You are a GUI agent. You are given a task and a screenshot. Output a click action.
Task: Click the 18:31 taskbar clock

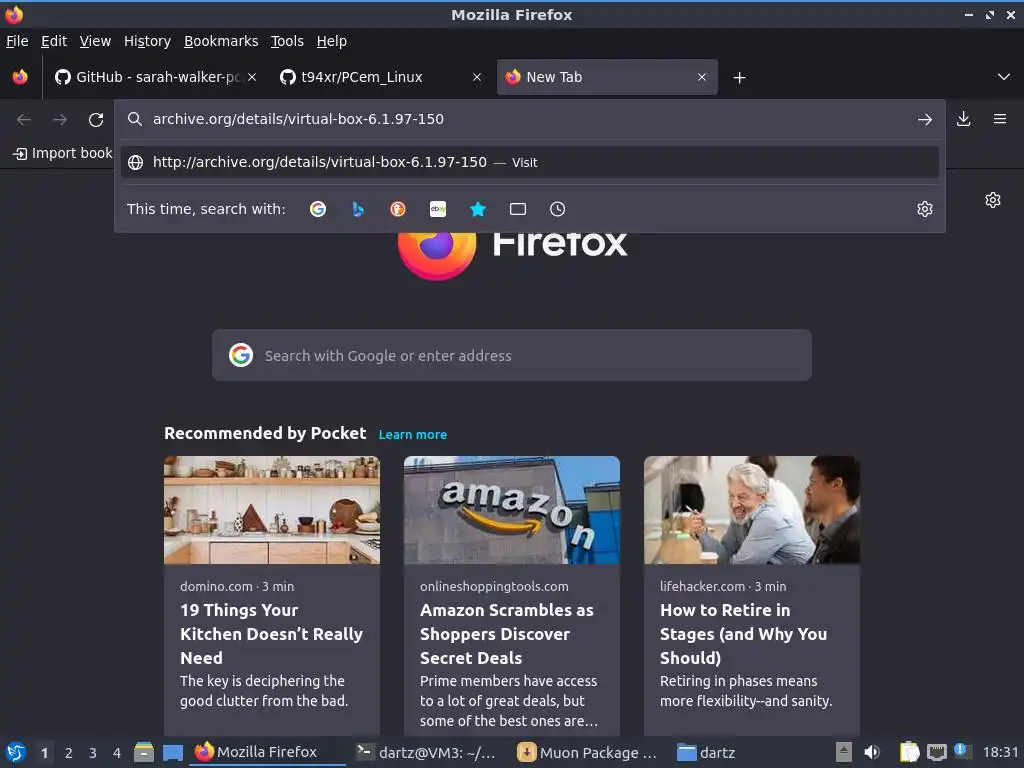(x=1000, y=752)
